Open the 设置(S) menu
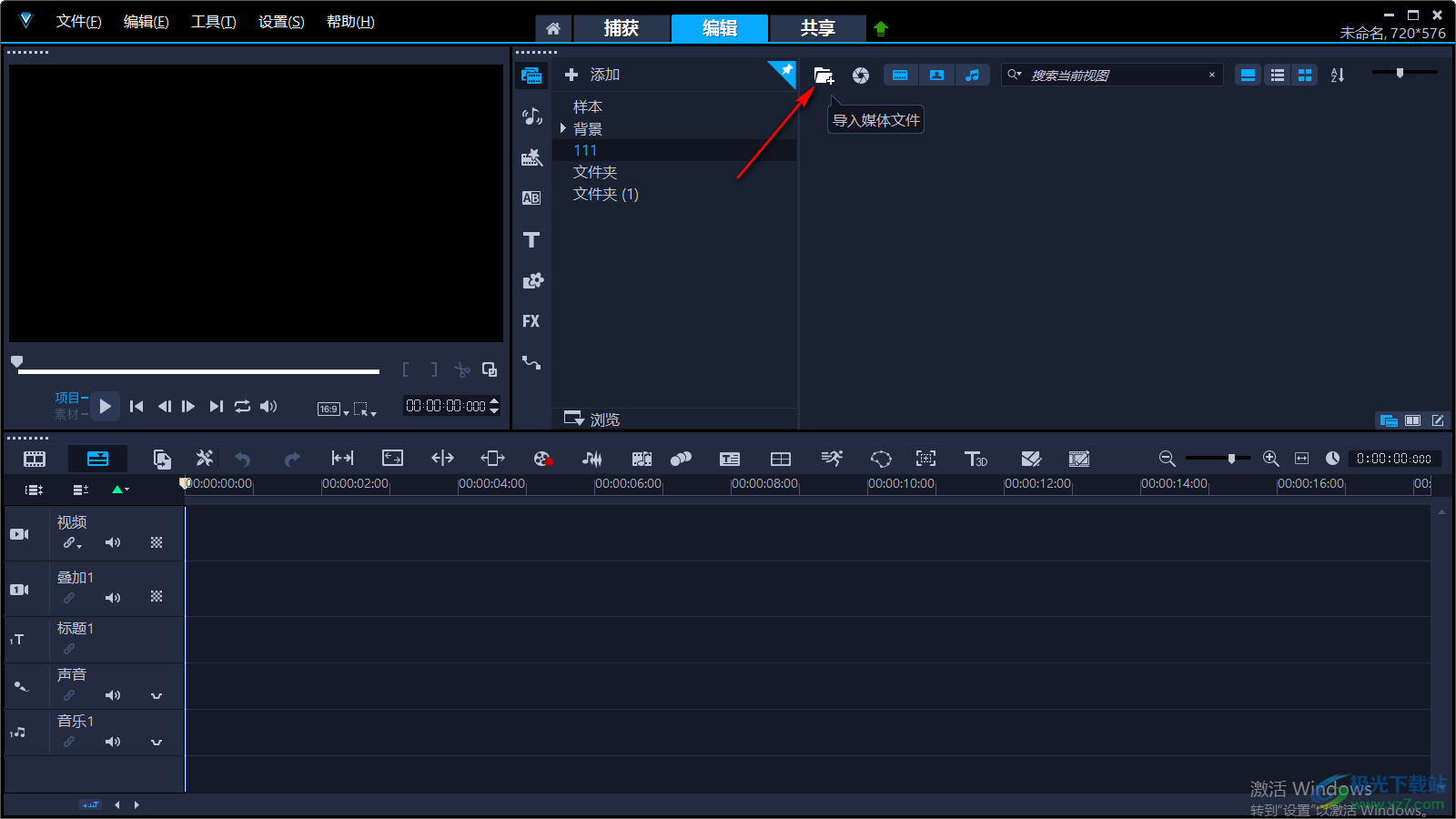 click(281, 22)
